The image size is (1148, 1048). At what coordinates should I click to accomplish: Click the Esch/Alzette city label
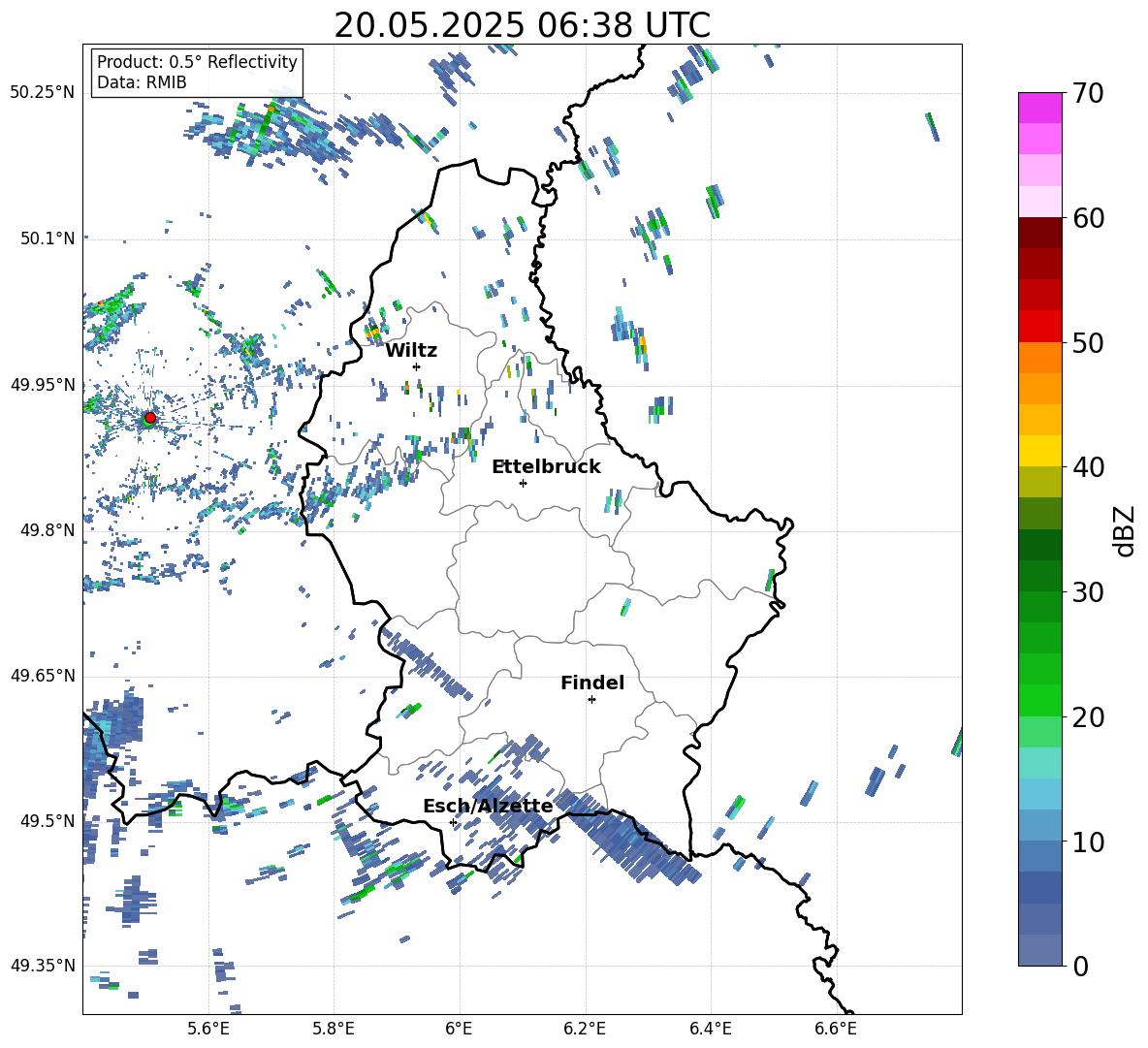coord(488,807)
